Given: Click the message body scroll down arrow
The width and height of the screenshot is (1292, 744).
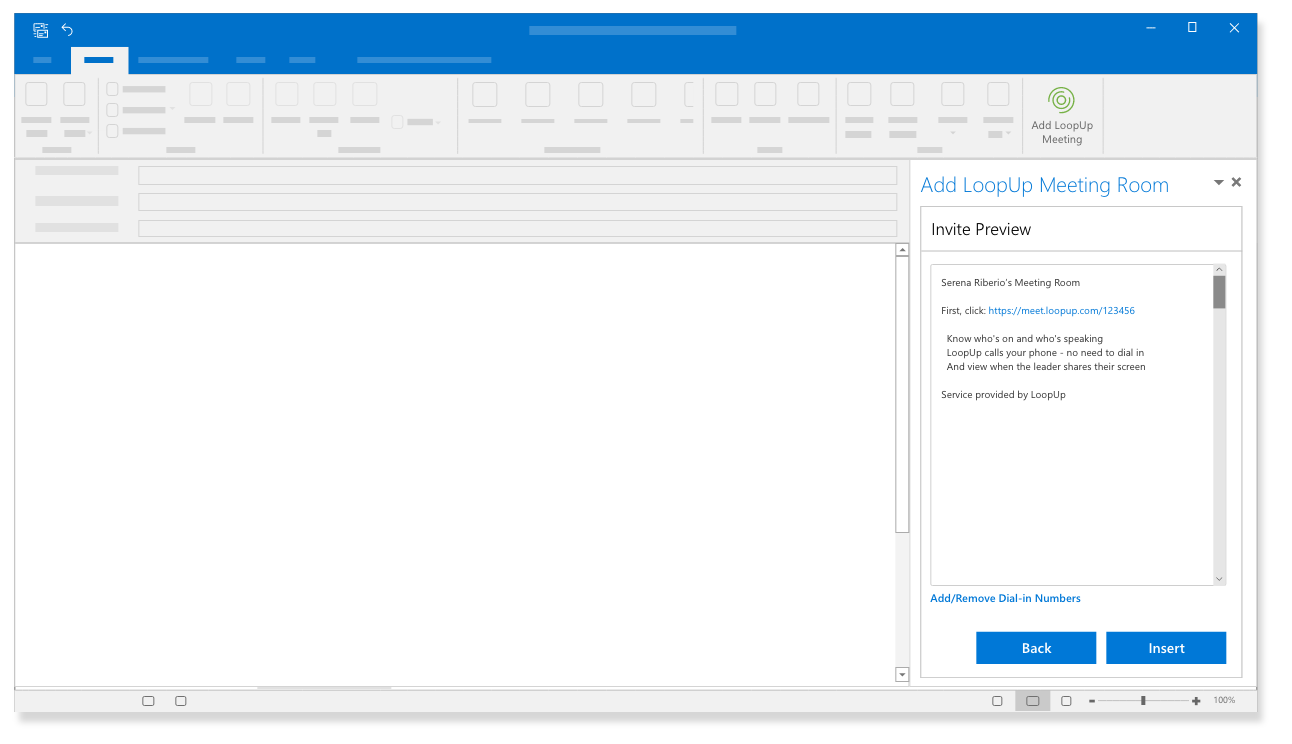Looking at the screenshot, I should pyautogui.click(x=902, y=675).
